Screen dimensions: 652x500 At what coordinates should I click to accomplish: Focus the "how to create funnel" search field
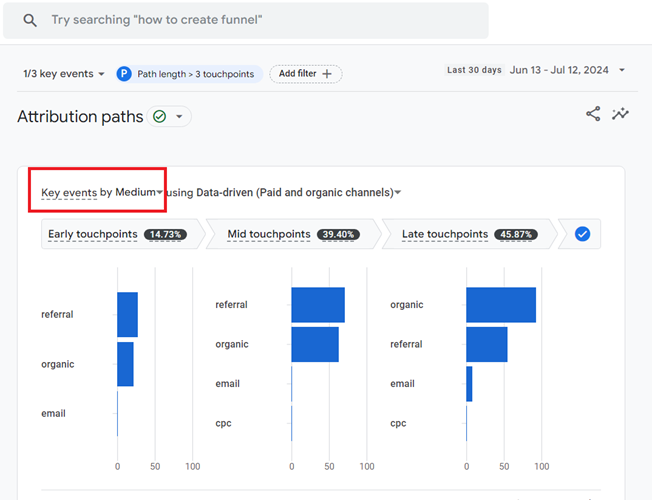[246, 20]
